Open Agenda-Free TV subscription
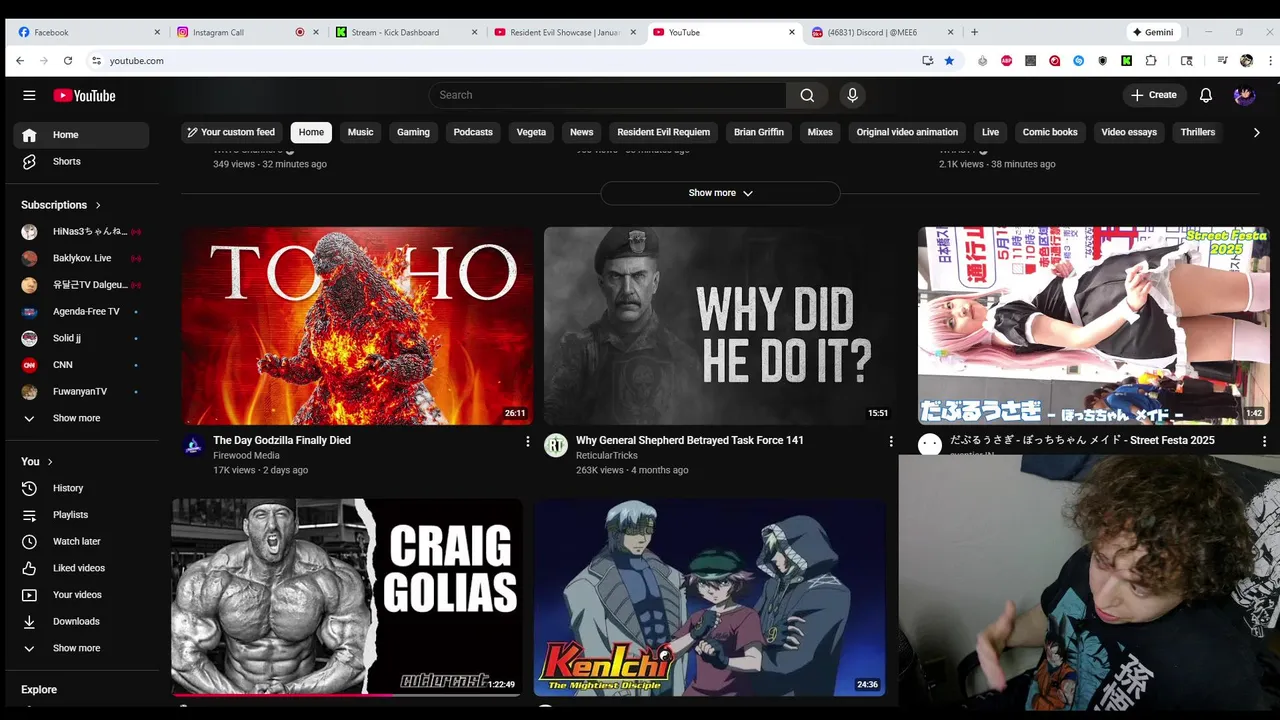 (81, 311)
